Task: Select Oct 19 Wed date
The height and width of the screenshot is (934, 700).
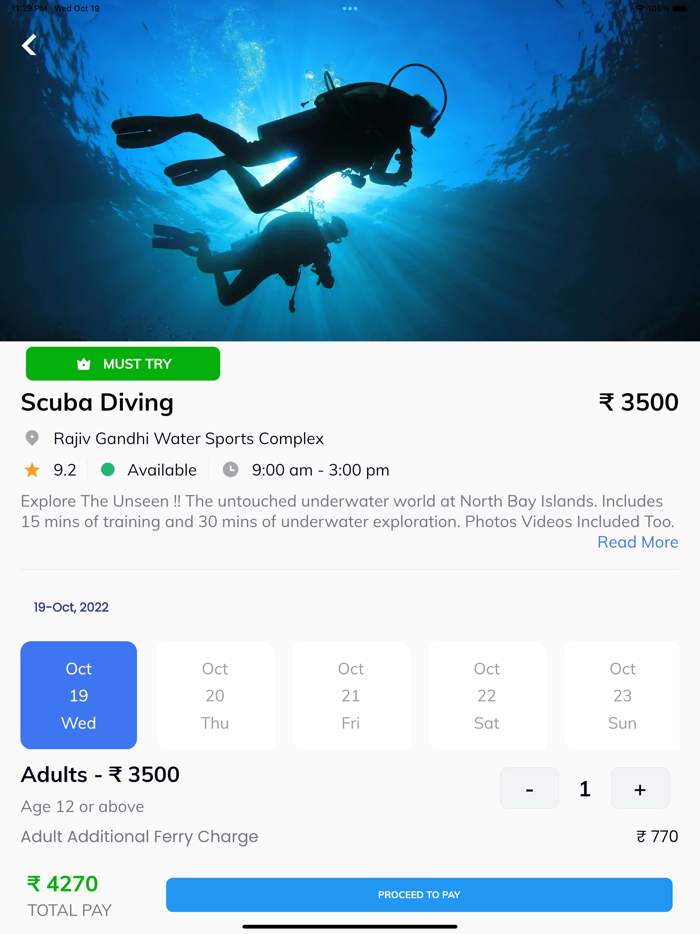Action: [x=79, y=695]
